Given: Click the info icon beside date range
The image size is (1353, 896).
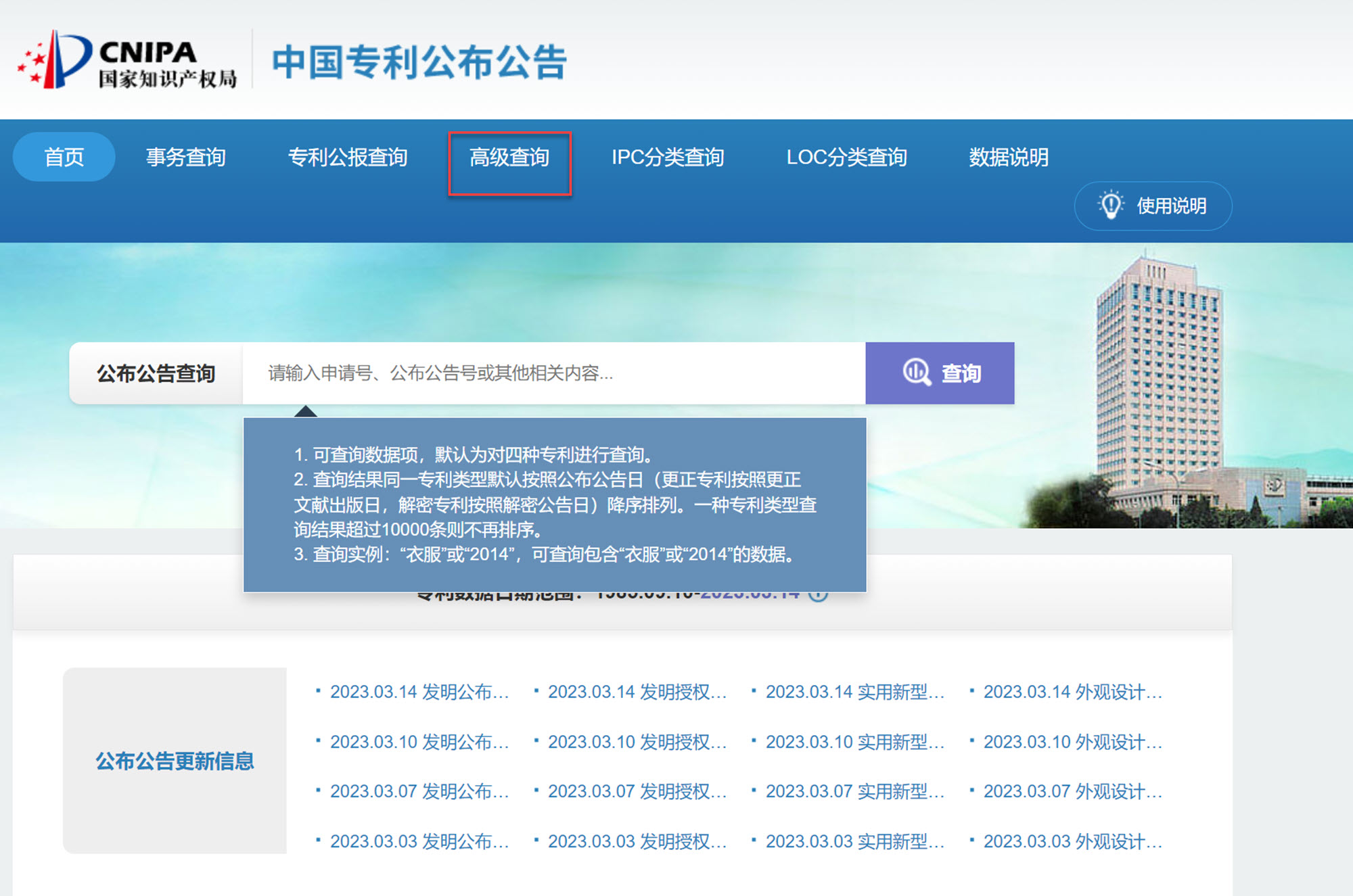Looking at the screenshot, I should click(x=819, y=596).
